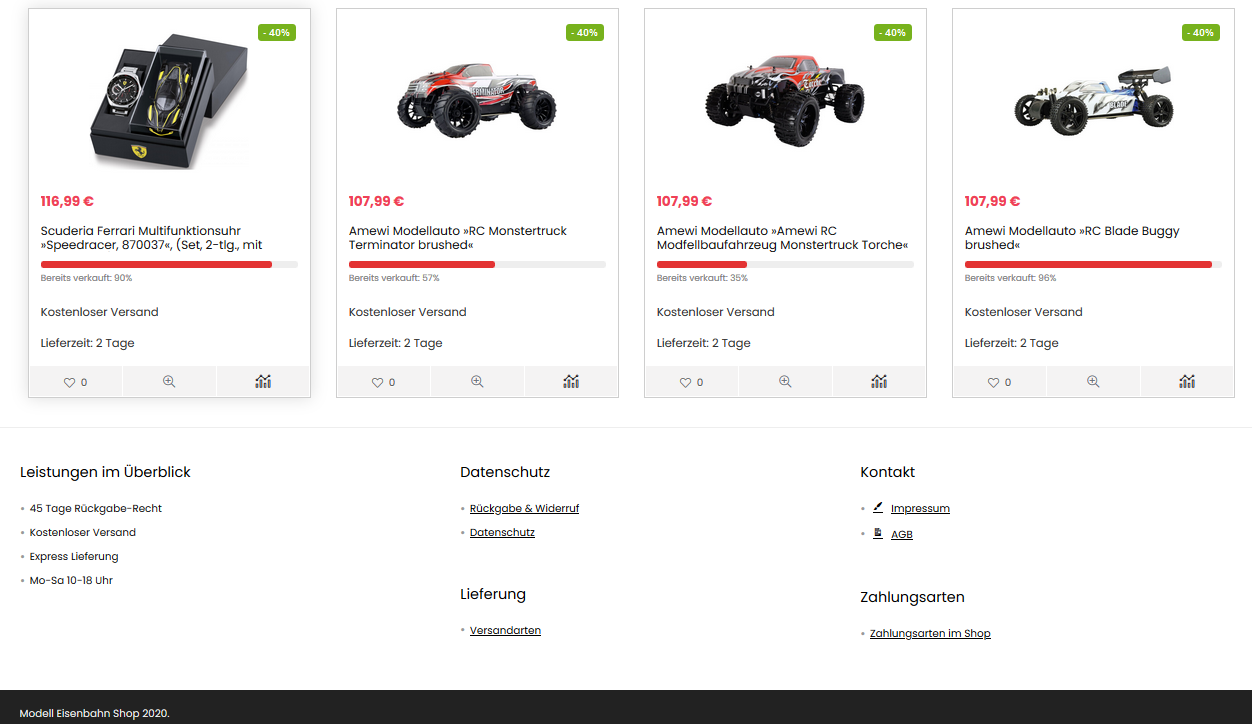1252x724 pixels.
Task: Click compare chart icon on Monstertruck Torche
Action: click(x=879, y=382)
